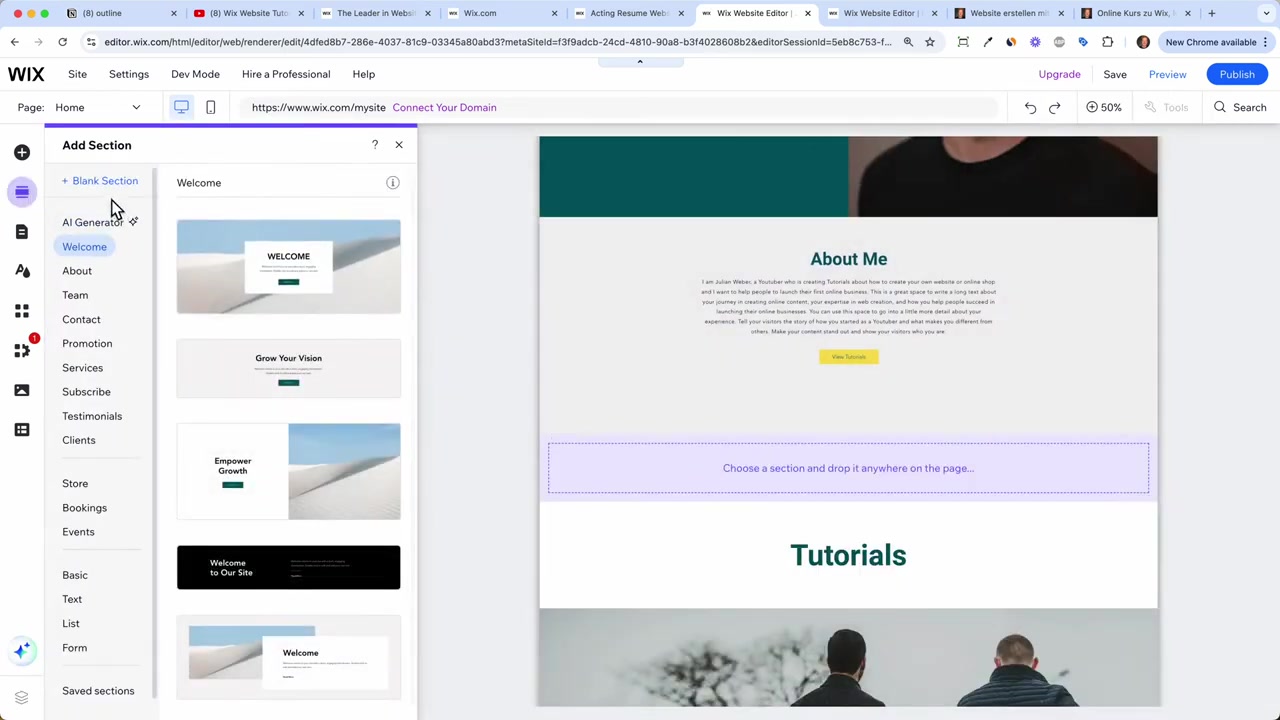This screenshot has width=1280, height=720.
Task: Select the About section category
Action: 77,271
